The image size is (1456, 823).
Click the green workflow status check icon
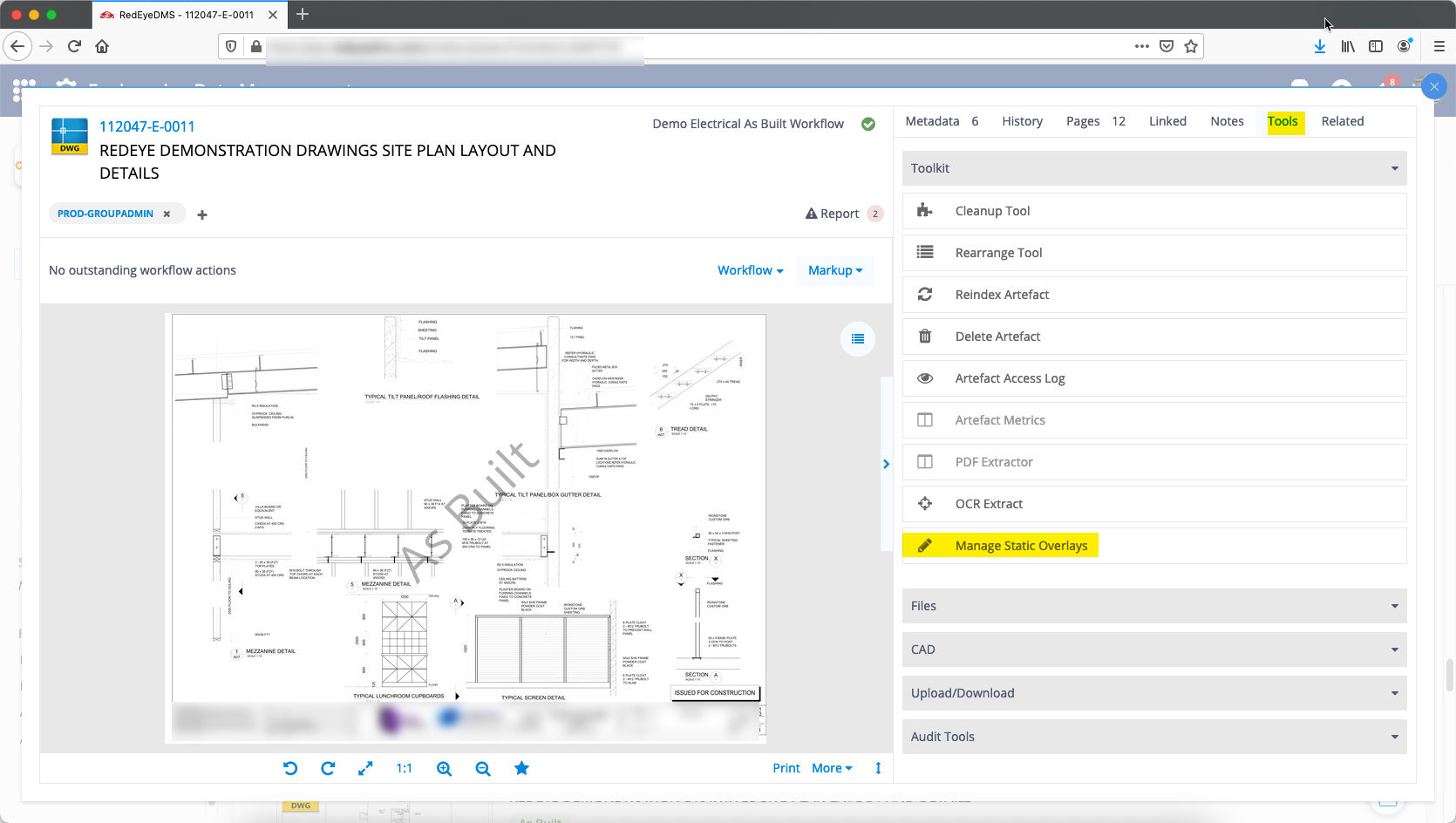tap(868, 124)
